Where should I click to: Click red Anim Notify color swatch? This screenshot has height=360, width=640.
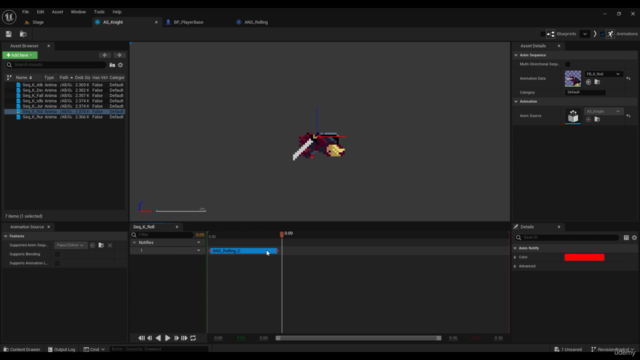[584, 258]
